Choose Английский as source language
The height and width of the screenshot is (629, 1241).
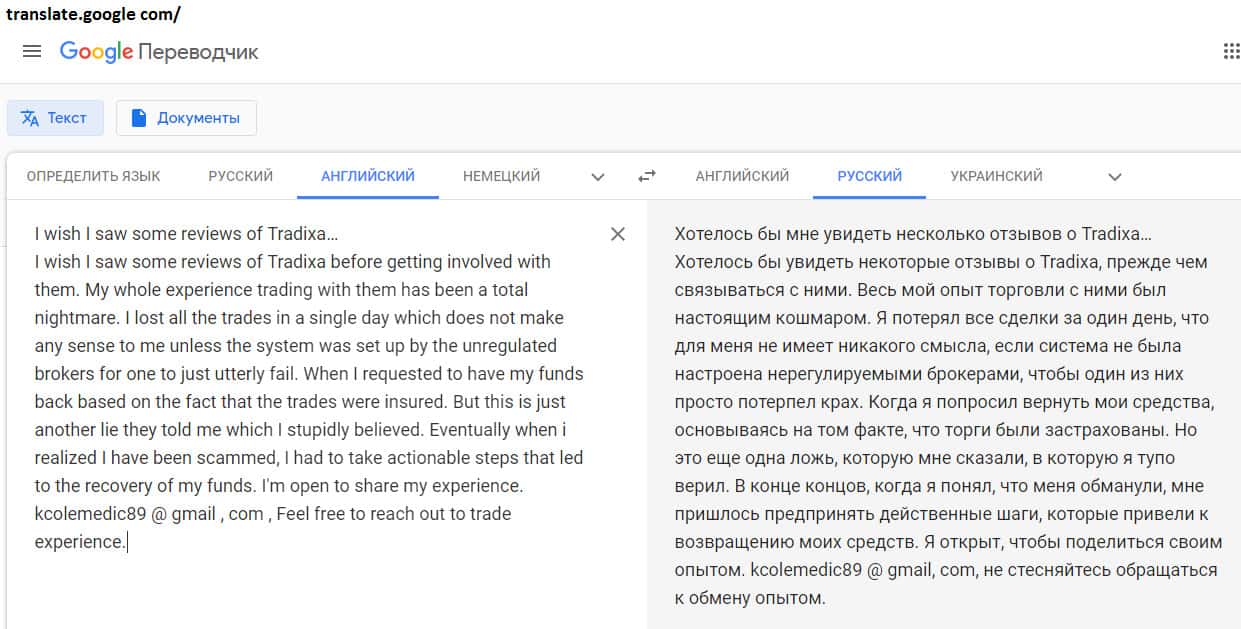click(x=367, y=176)
